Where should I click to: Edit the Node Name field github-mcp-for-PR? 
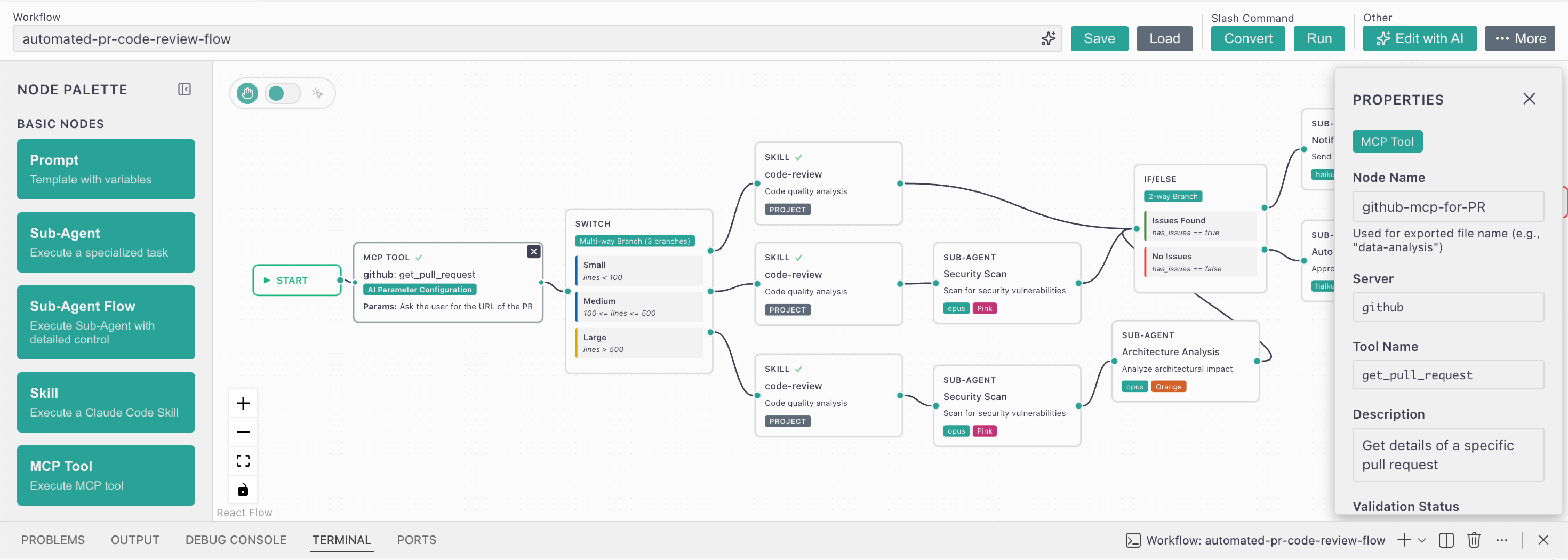point(1447,207)
